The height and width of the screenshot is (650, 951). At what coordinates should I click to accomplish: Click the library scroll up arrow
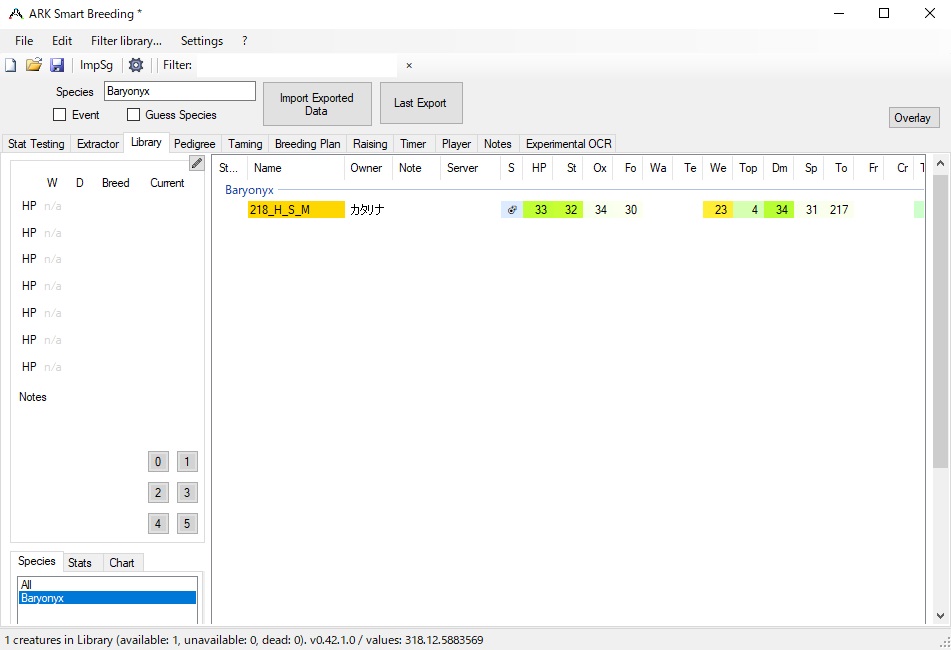940,164
